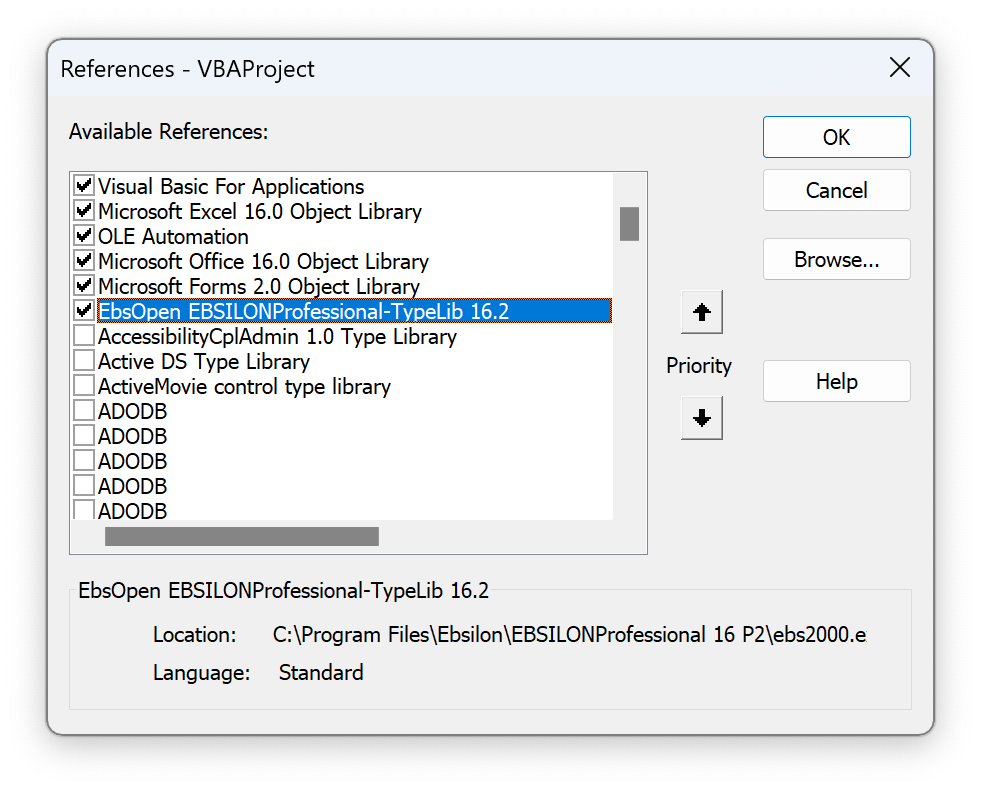Select the Visual Basic For Applications row text
This screenshot has height=790, width=982.
point(231,187)
